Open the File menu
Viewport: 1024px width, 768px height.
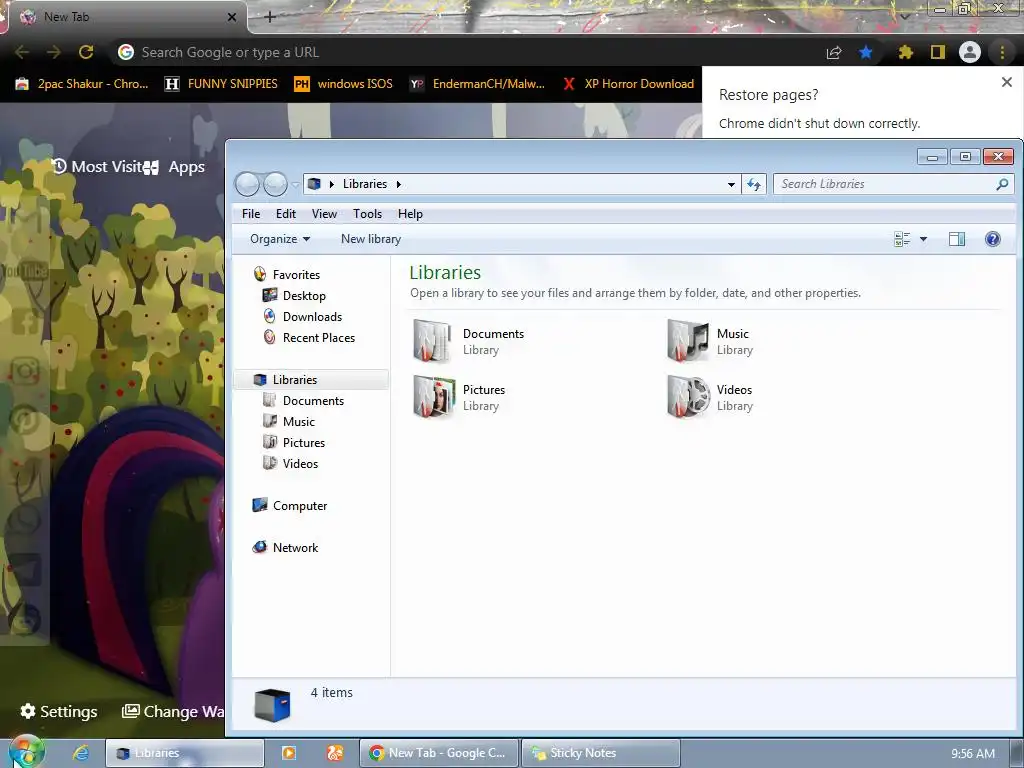click(x=251, y=214)
